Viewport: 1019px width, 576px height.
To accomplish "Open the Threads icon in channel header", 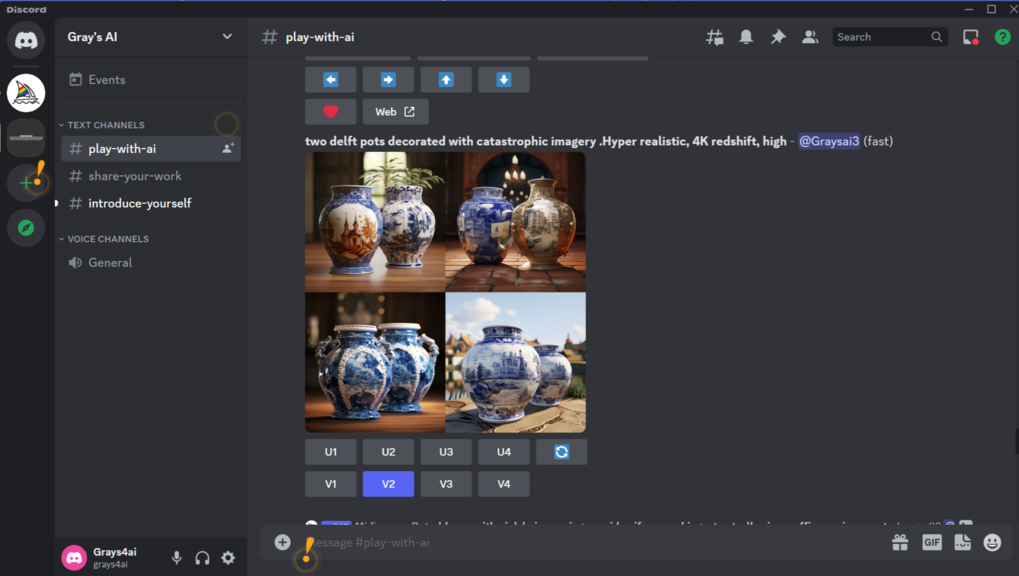I will coord(714,37).
